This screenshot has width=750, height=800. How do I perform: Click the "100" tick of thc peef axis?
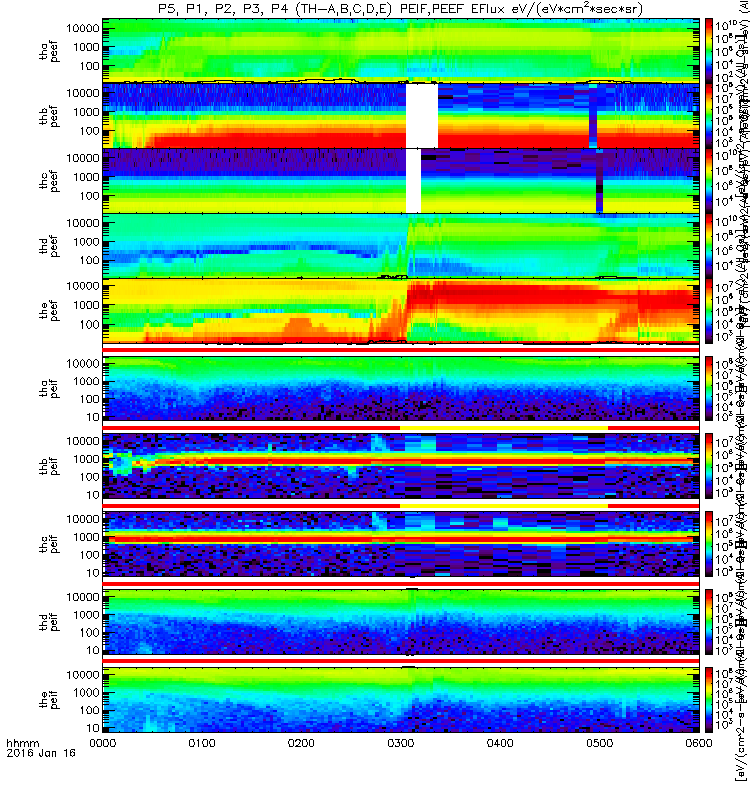pyautogui.click(x=90, y=196)
